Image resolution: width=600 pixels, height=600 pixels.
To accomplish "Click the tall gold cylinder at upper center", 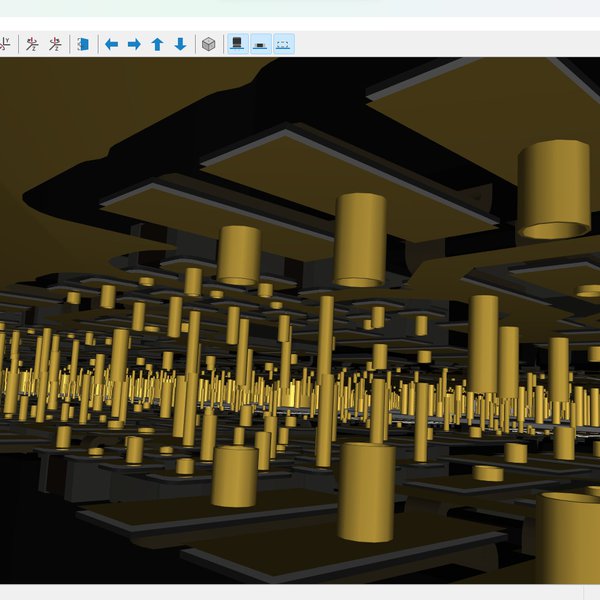I will [360, 238].
